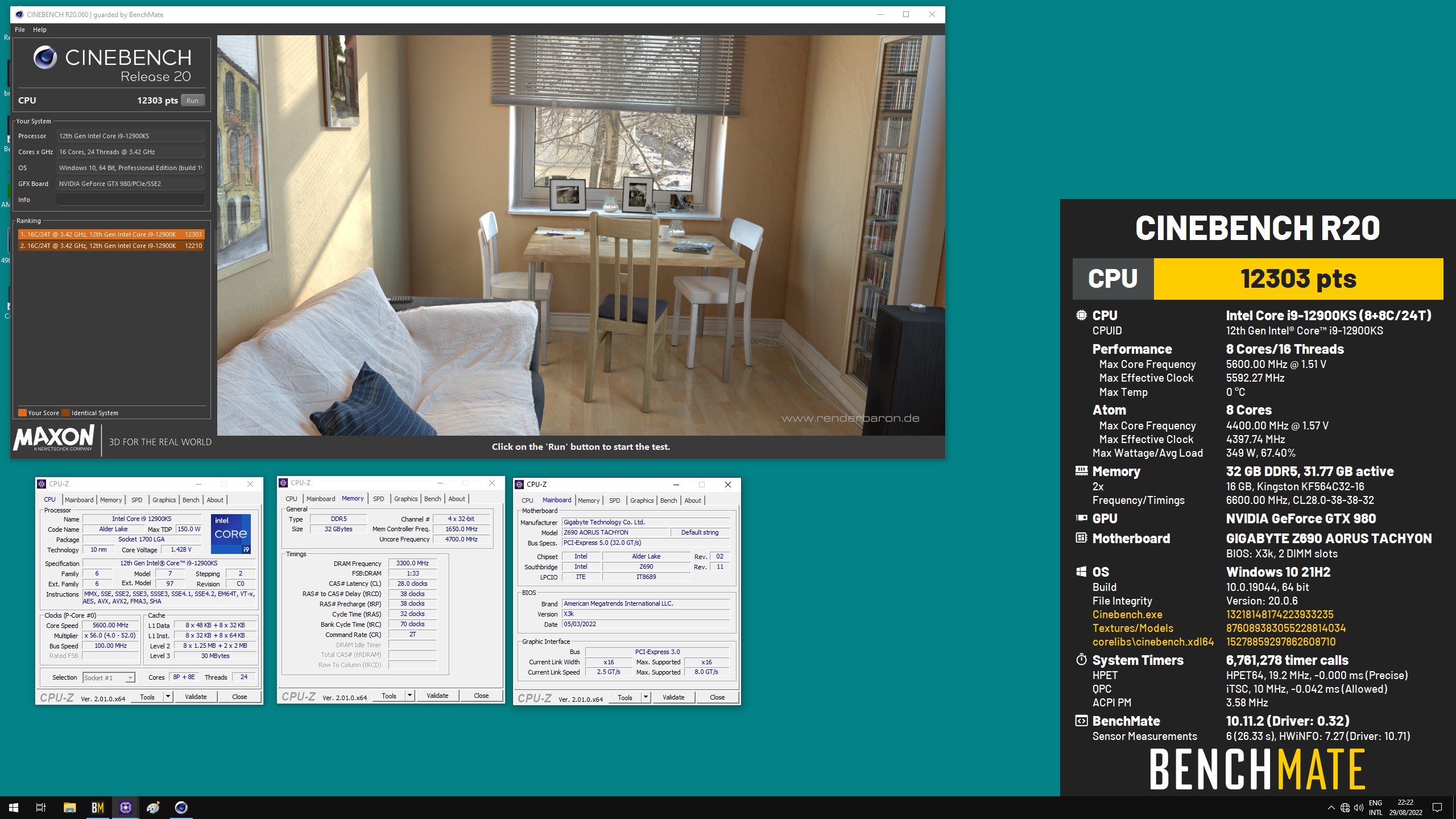This screenshot has width=1456, height=819.
Task: Click CPU-Z icon in Memory window title
Action: (x=283, y=483)
